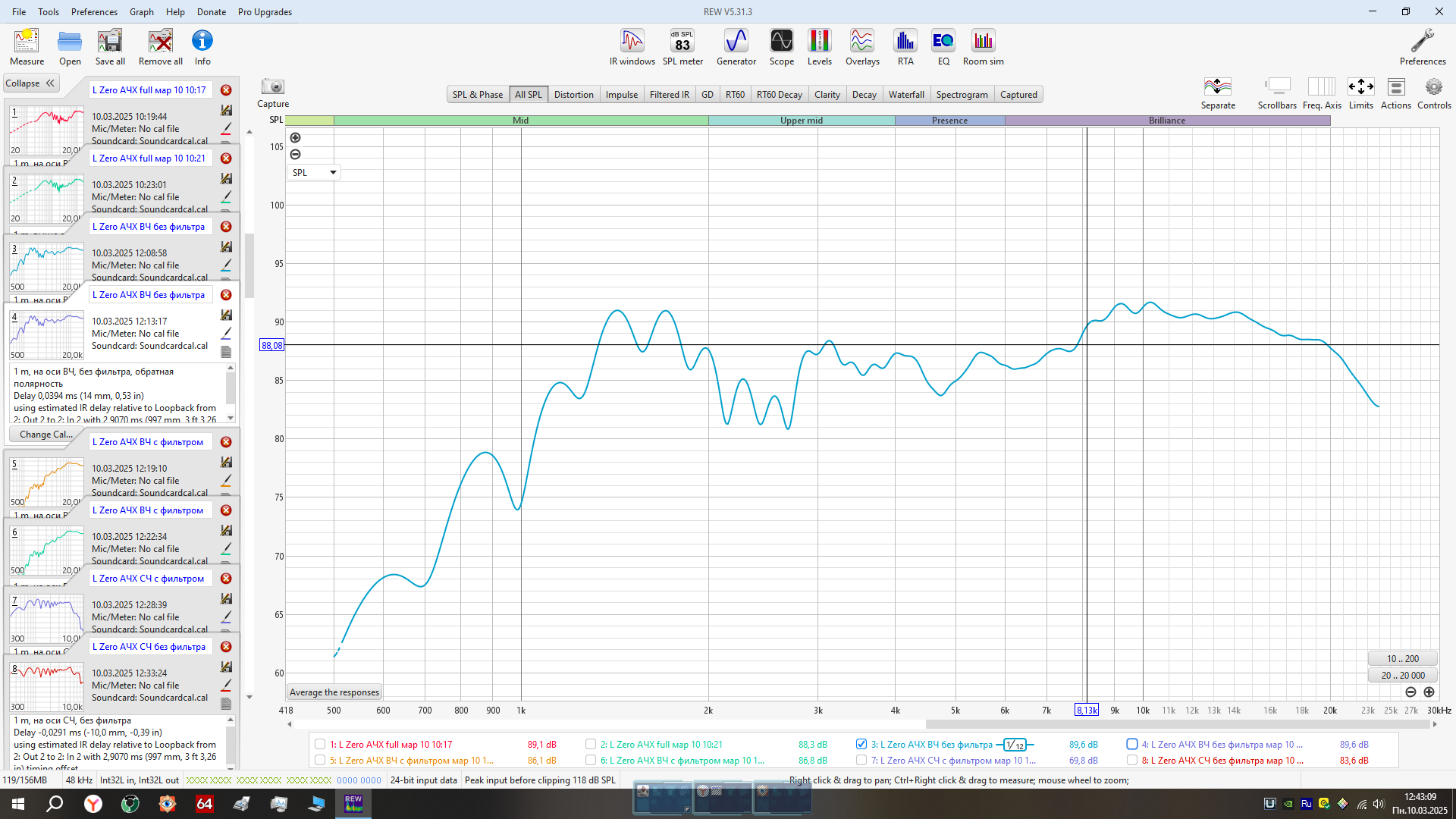The image size is (1456, 819).
Task: Open the Donate menu
Action: click(212, 11)
